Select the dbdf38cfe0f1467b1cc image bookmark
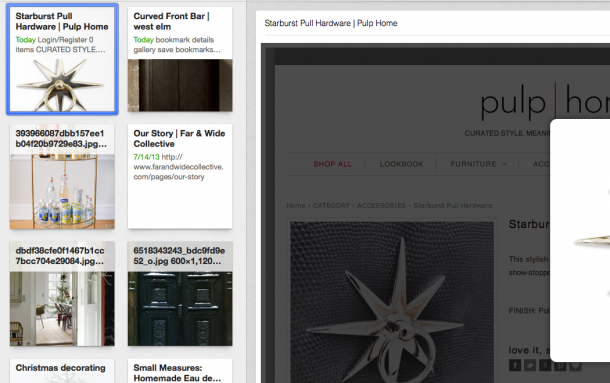 62,294
